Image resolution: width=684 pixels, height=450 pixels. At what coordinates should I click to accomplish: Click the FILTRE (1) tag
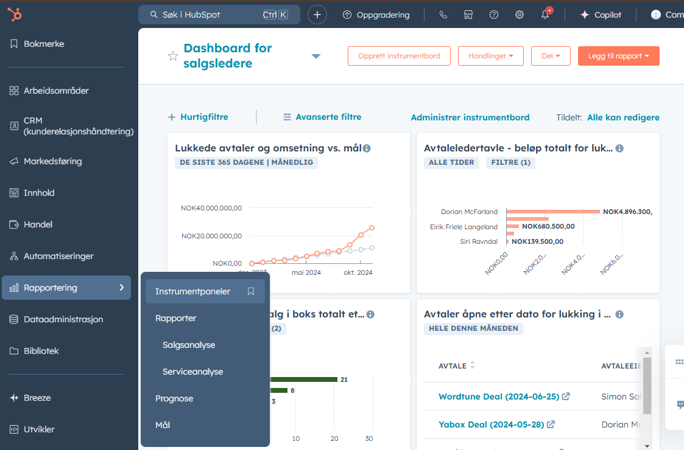[x=511, y=162]
